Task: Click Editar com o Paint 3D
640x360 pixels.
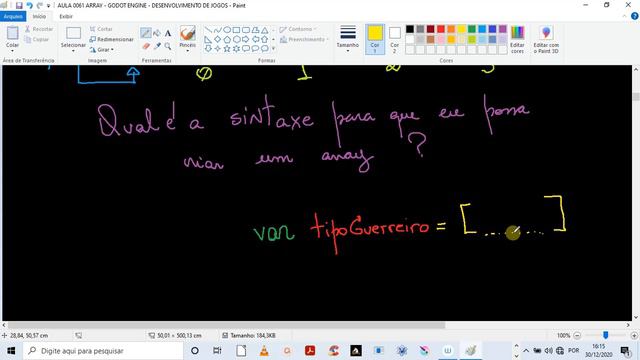Action: (546, 39)
